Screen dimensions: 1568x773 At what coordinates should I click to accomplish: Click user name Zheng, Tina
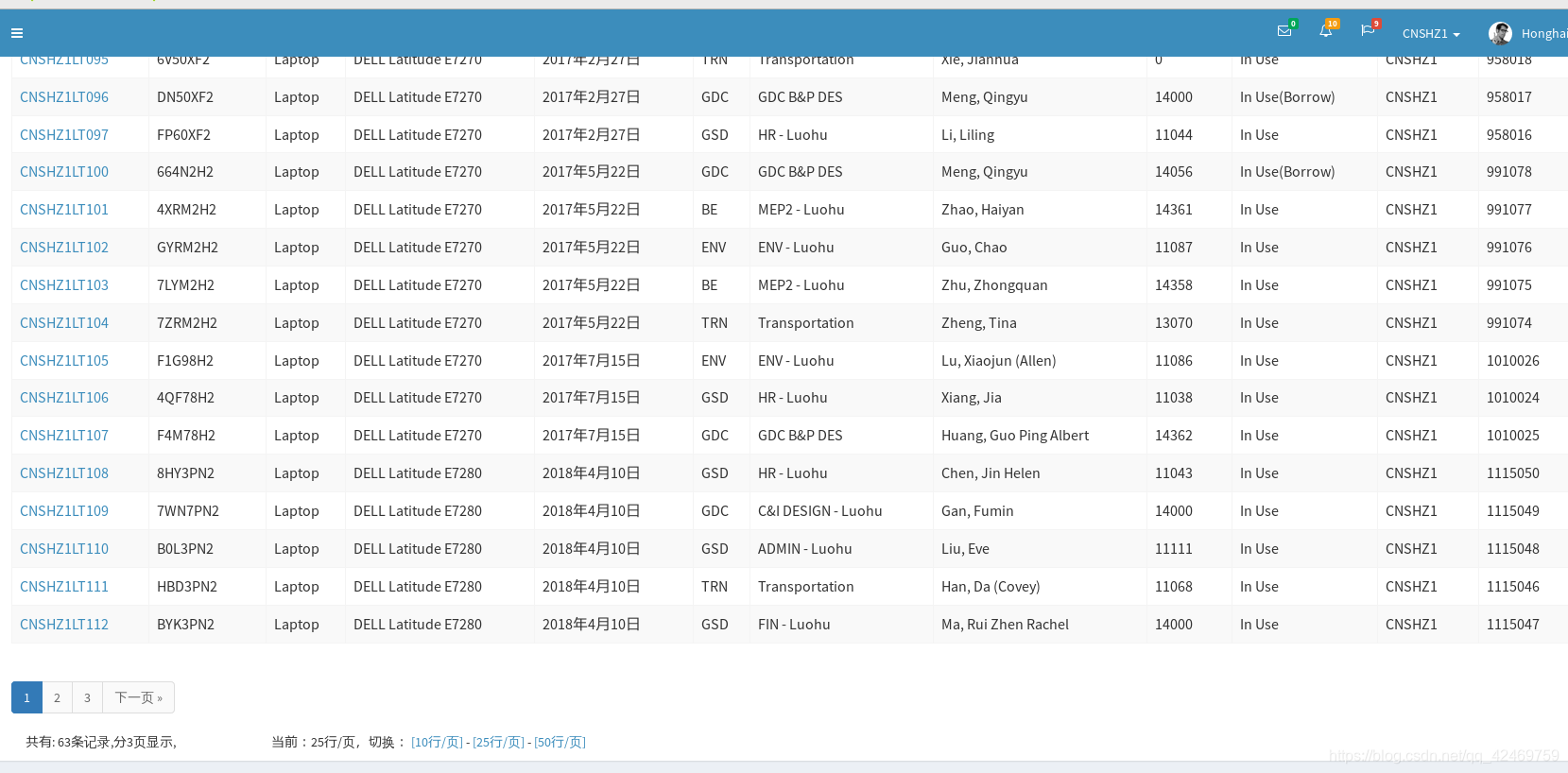click(x=979, y=323)
